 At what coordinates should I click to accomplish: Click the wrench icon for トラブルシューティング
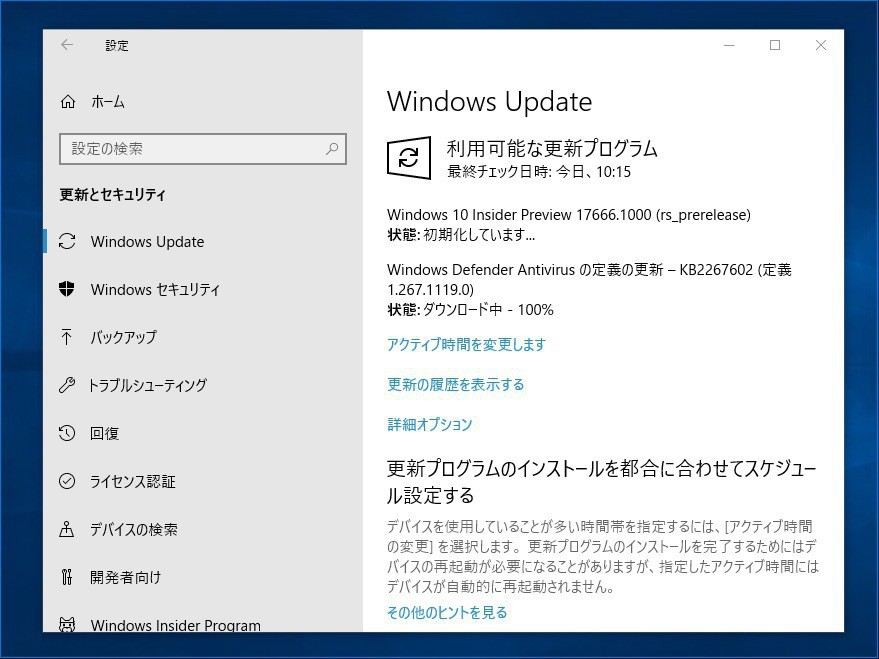67,385
